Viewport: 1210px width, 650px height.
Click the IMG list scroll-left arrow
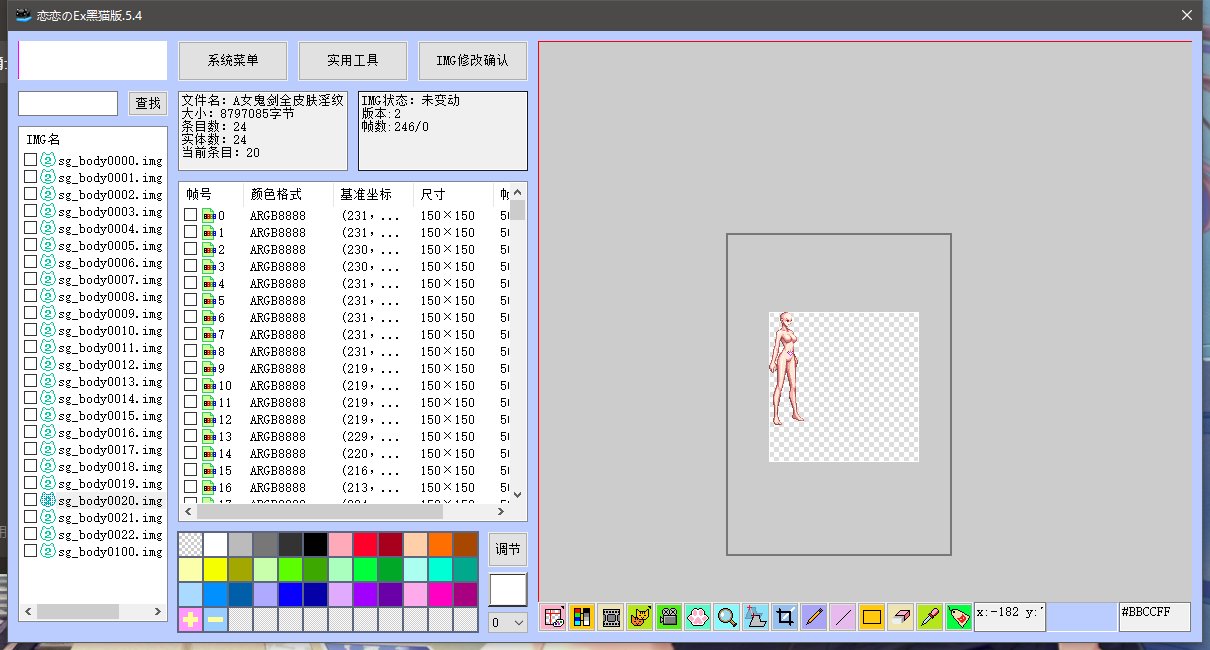point(27,611)
